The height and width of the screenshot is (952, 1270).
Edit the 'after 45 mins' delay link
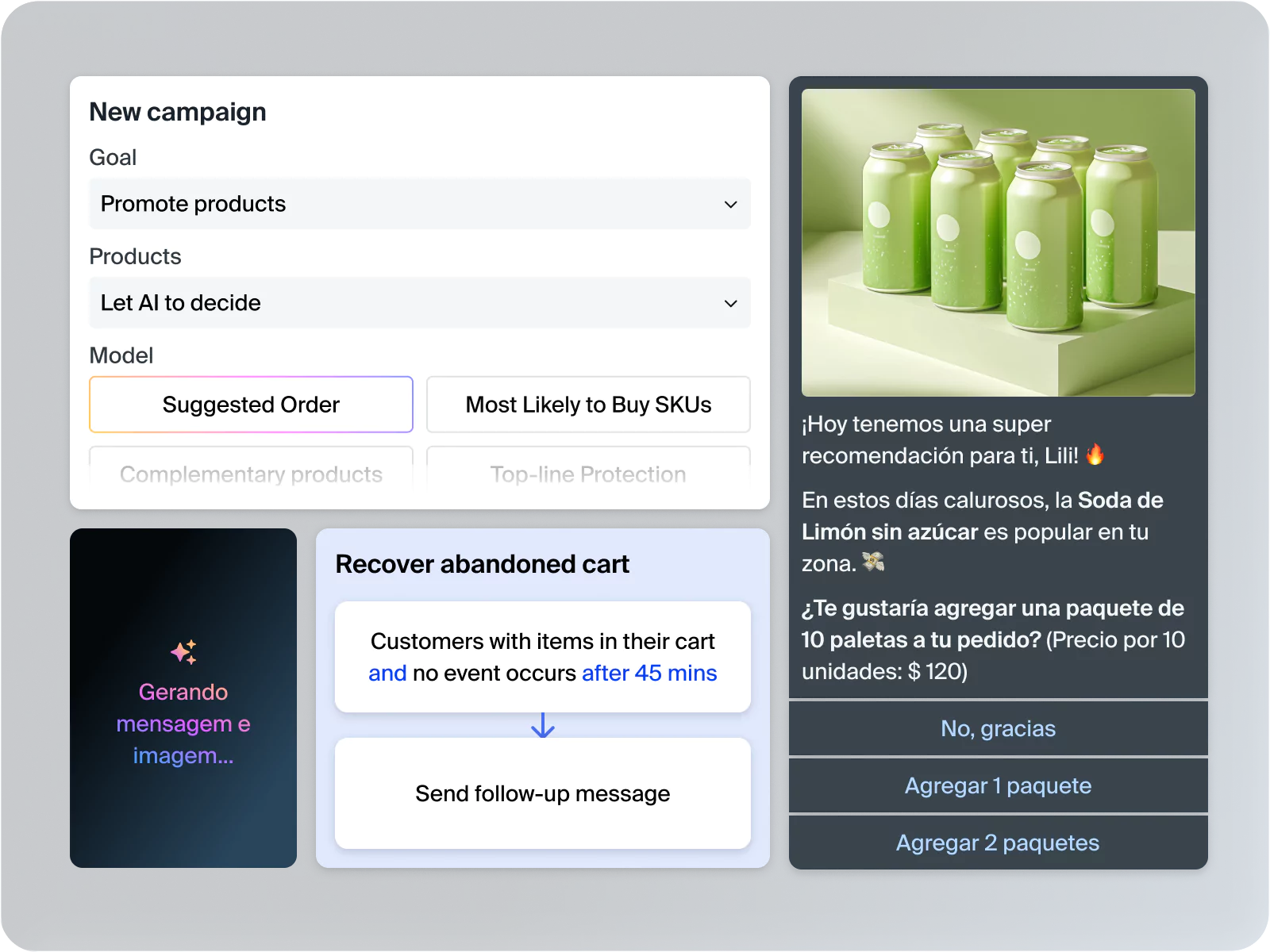pyautogui.click(x=649, y=674)
